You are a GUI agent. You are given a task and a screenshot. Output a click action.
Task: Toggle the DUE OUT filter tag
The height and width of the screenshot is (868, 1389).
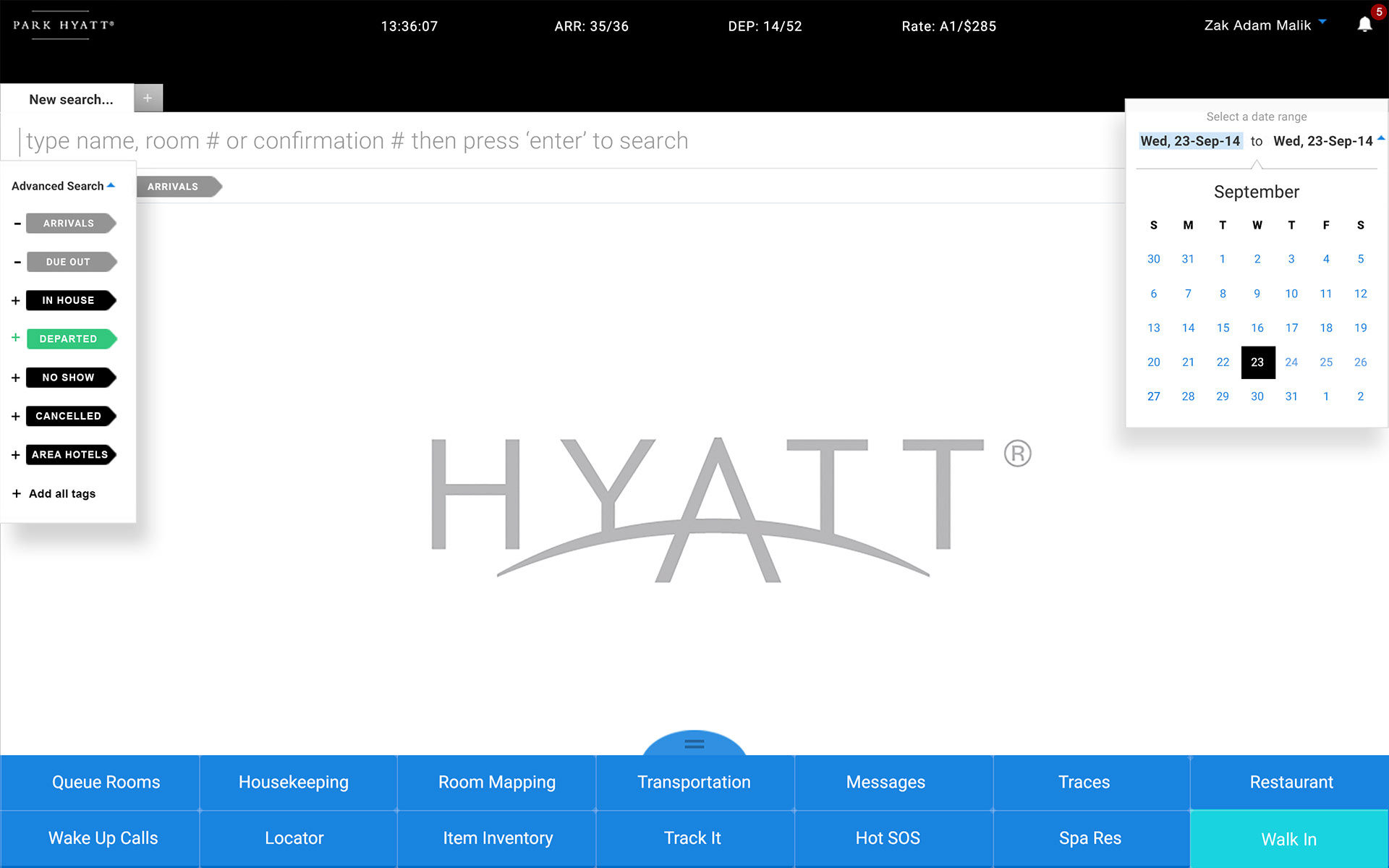[x=71, y=262]
